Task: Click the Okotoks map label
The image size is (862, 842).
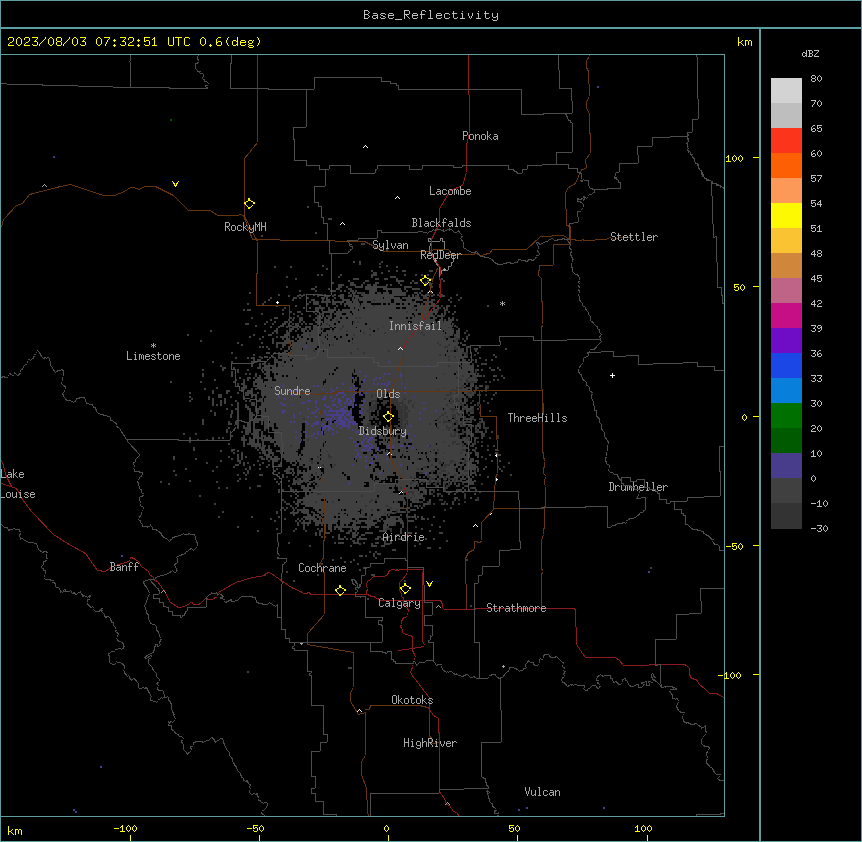Action: (x=412, y=700)
